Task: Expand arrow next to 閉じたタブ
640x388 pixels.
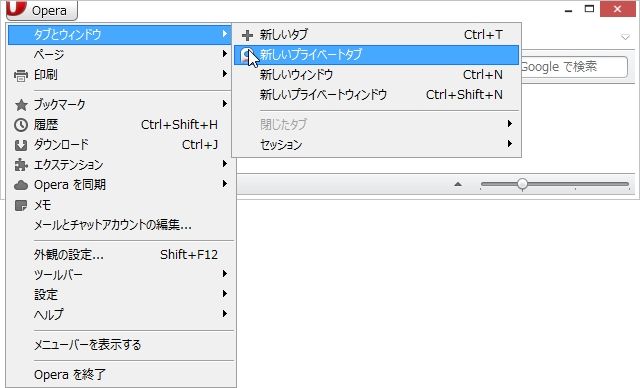Action: [509, 123]
